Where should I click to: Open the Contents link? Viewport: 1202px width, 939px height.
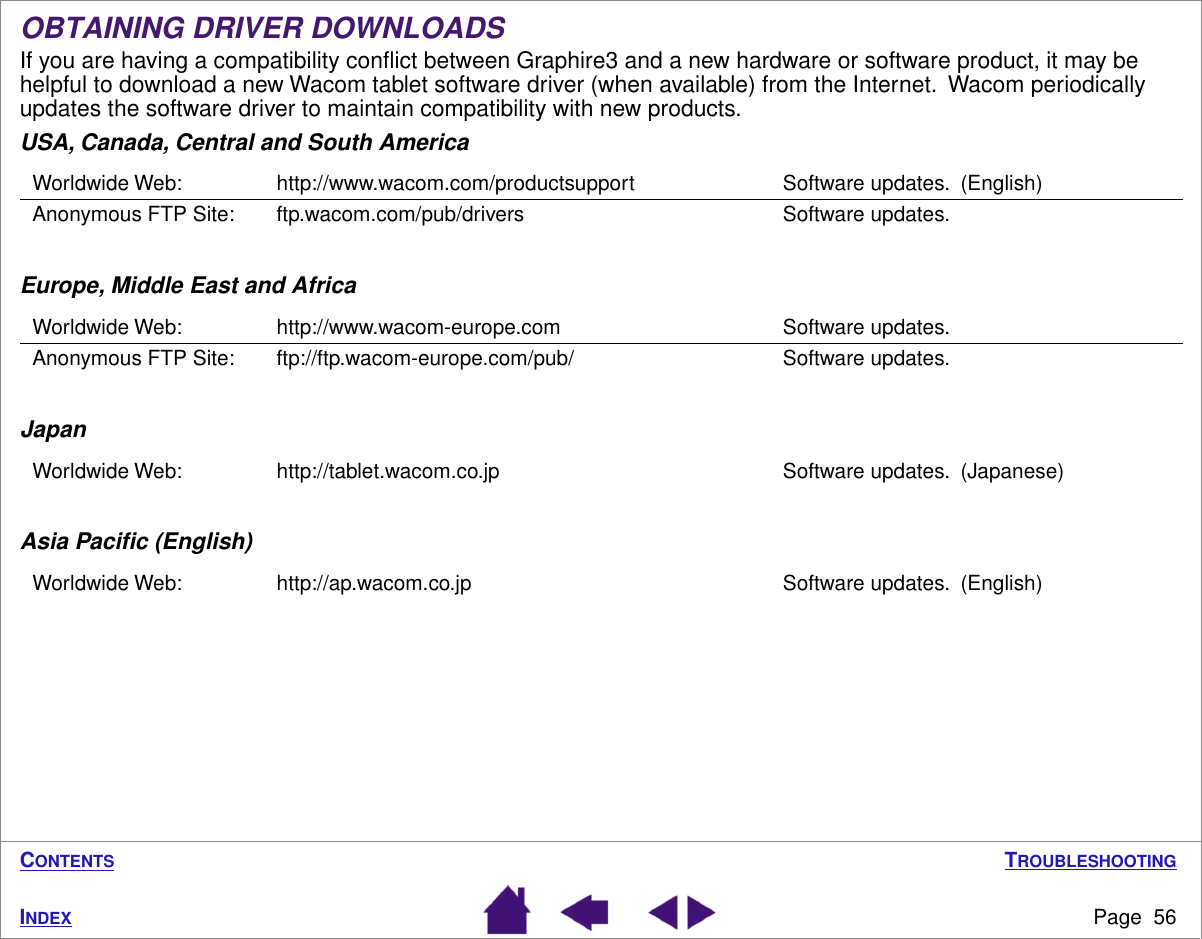pos(68,861)
